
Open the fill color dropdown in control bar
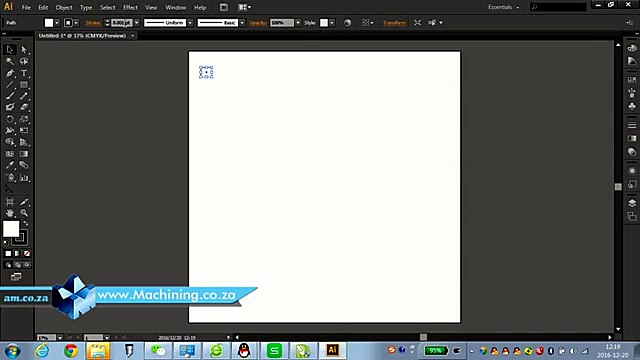(x=57, y=23)
